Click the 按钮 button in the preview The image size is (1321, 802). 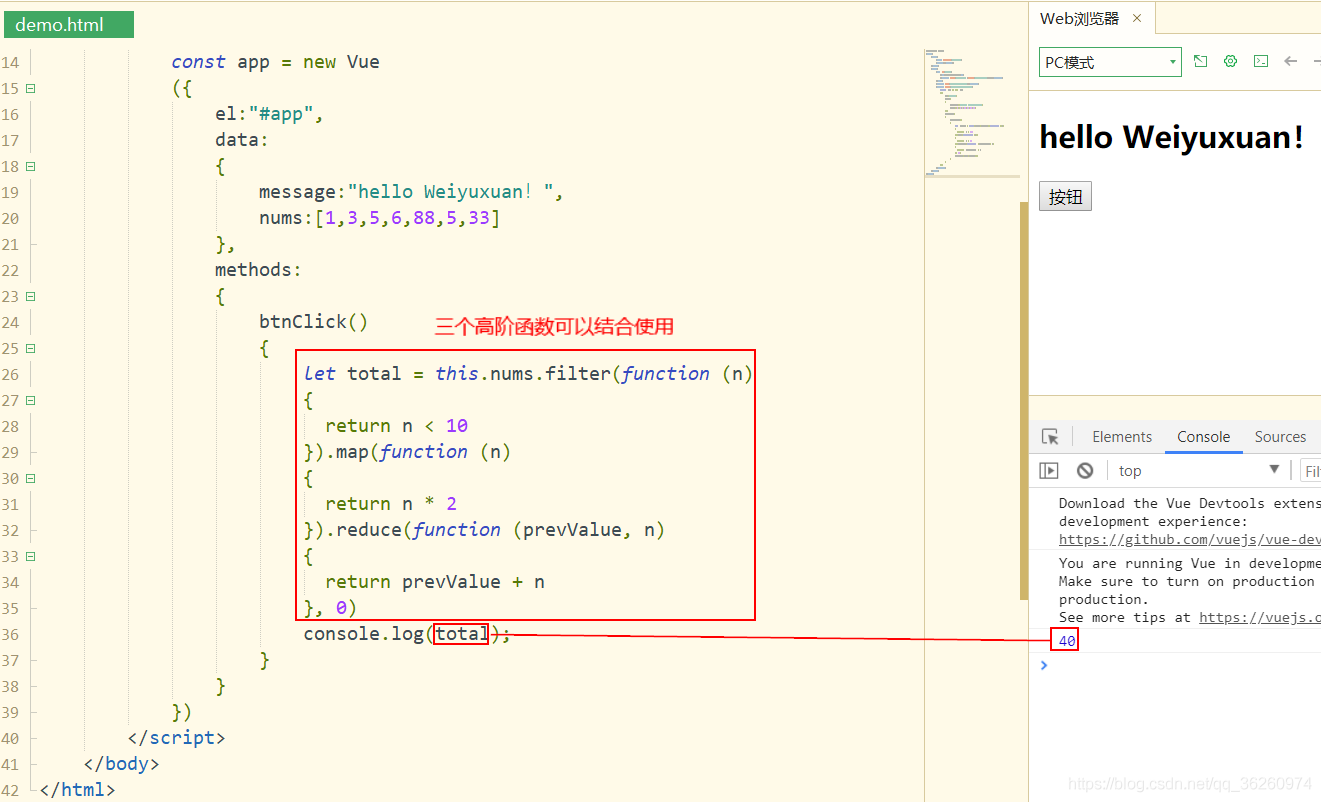1065,196
